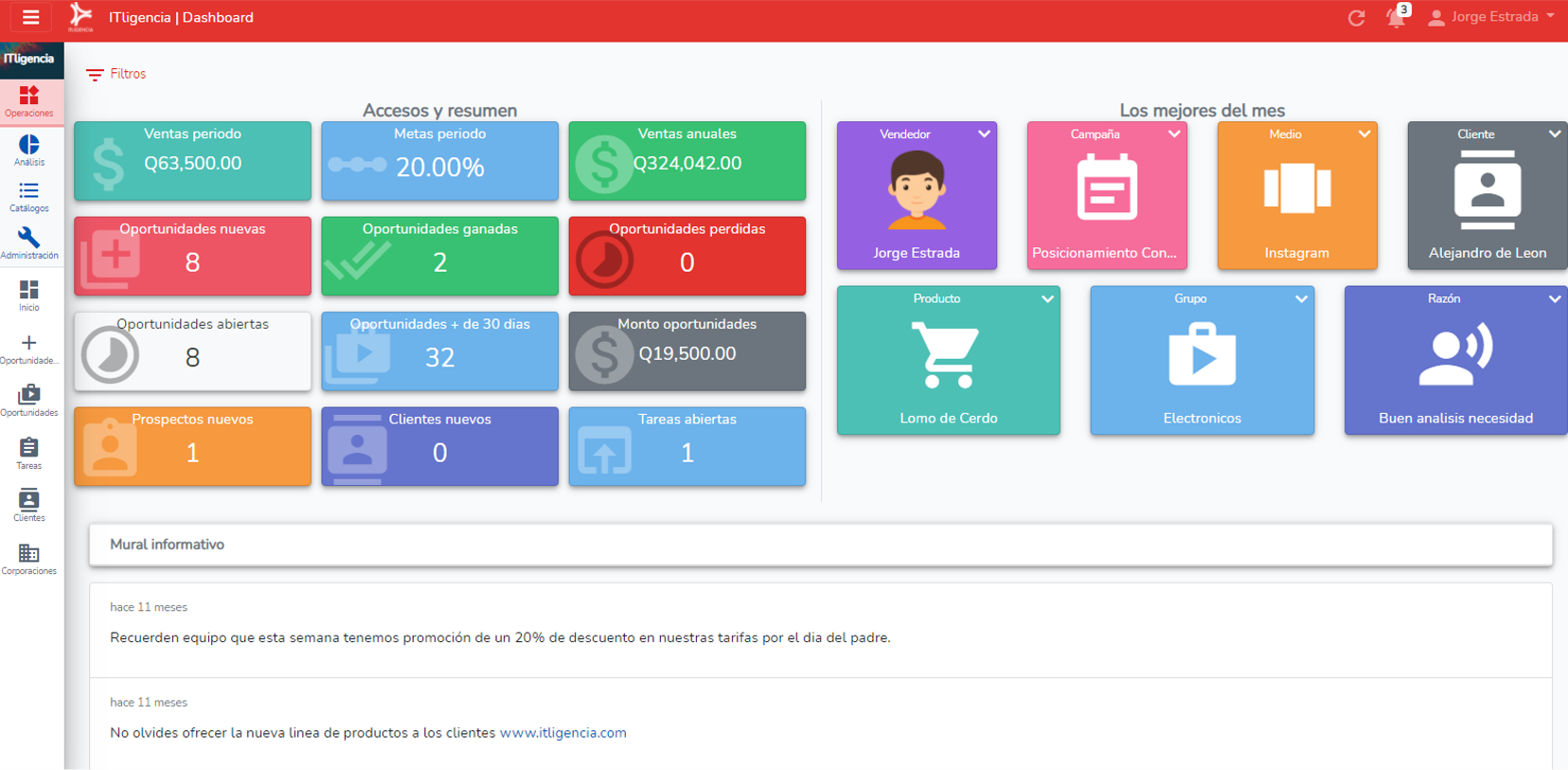Go to Tareas in sidebar

tap(29, 453)
